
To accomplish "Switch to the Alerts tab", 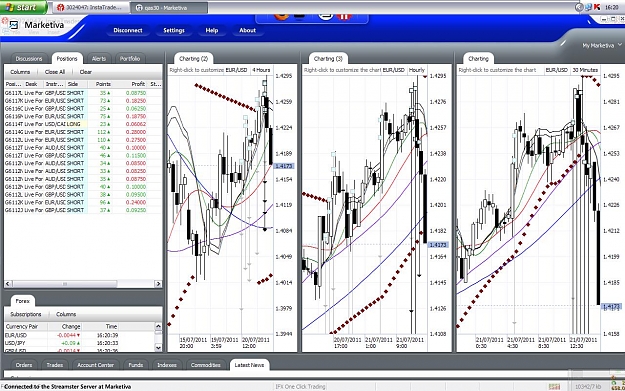I will point(99,59).
